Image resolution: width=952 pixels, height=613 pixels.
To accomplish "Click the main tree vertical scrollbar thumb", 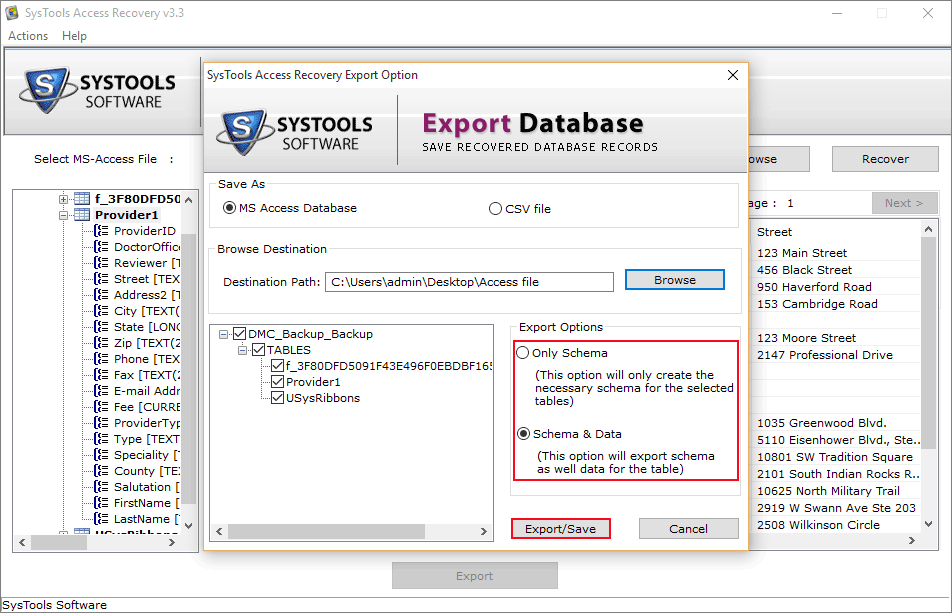I will [x=189, y=368].
